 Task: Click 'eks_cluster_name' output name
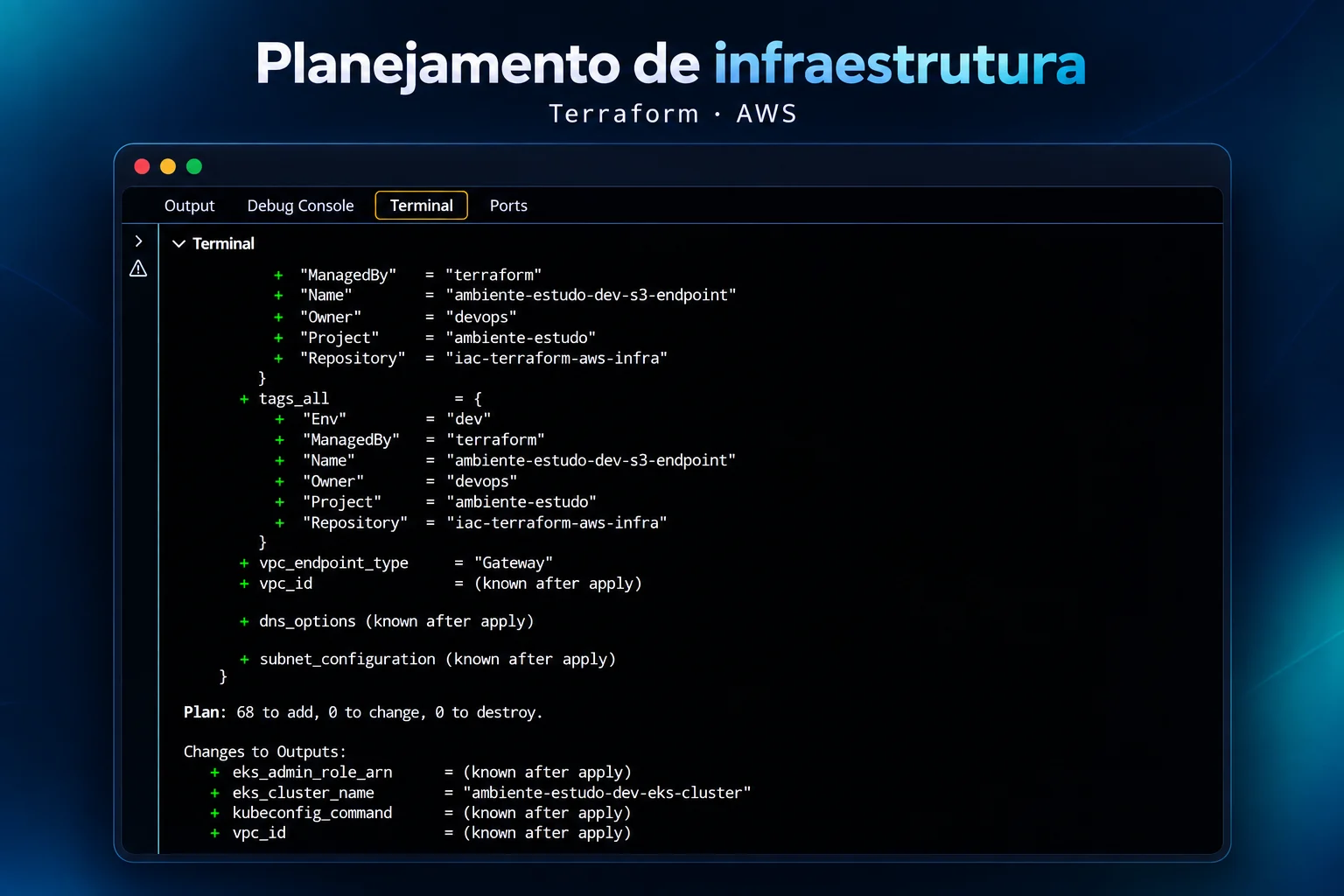point(303,793)
